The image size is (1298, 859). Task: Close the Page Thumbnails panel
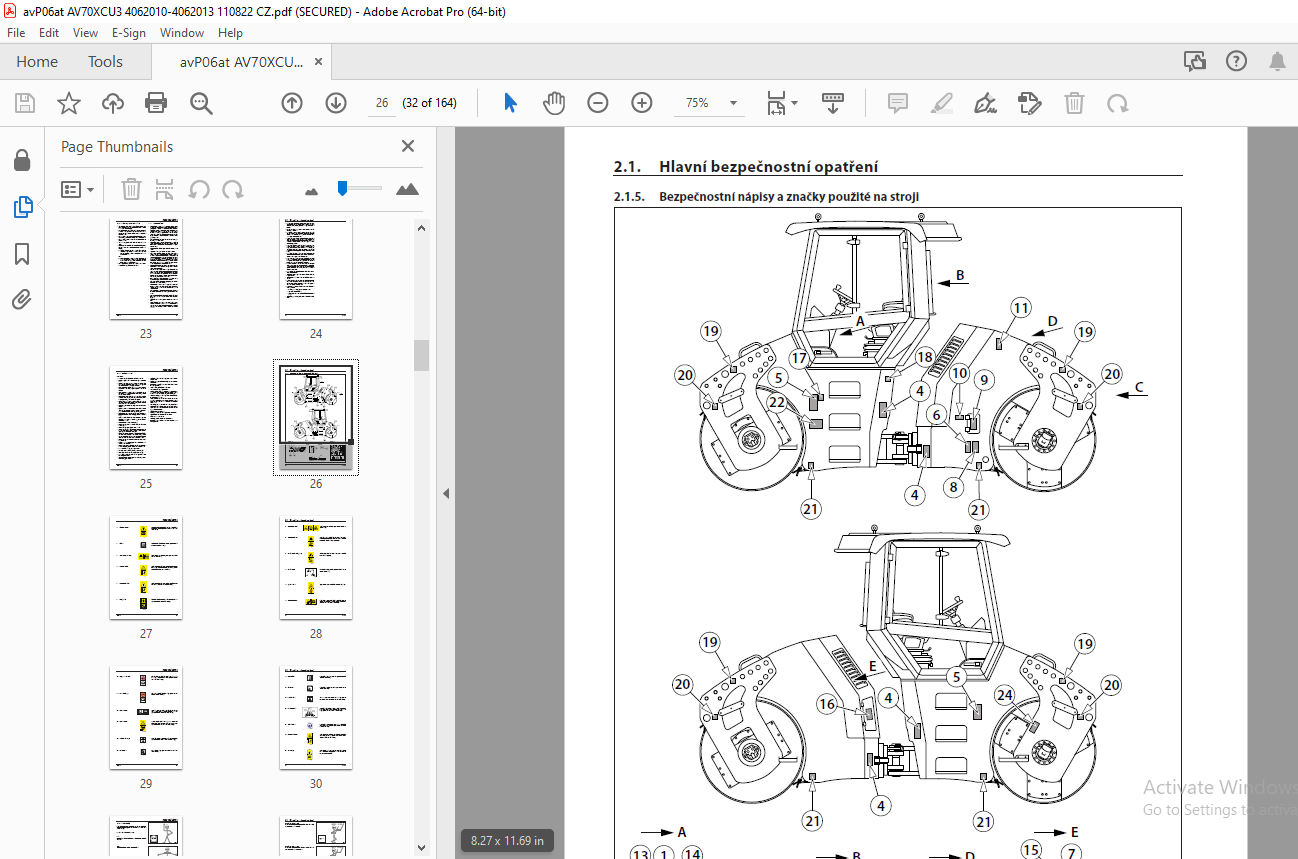pyautogui.click(x=408, y=146)
